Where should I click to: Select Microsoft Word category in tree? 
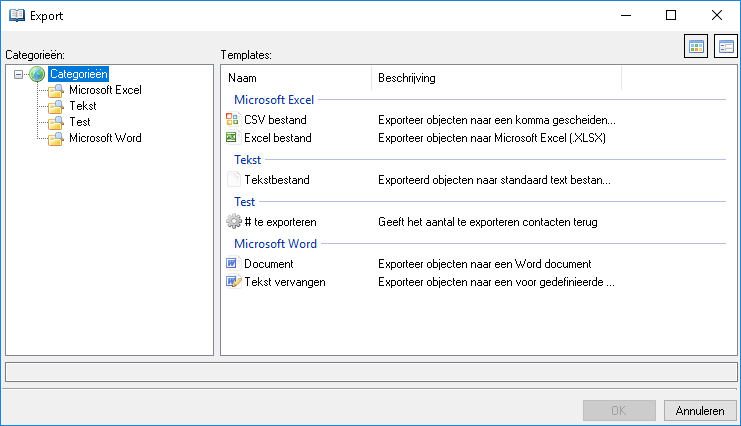point(104,138)
